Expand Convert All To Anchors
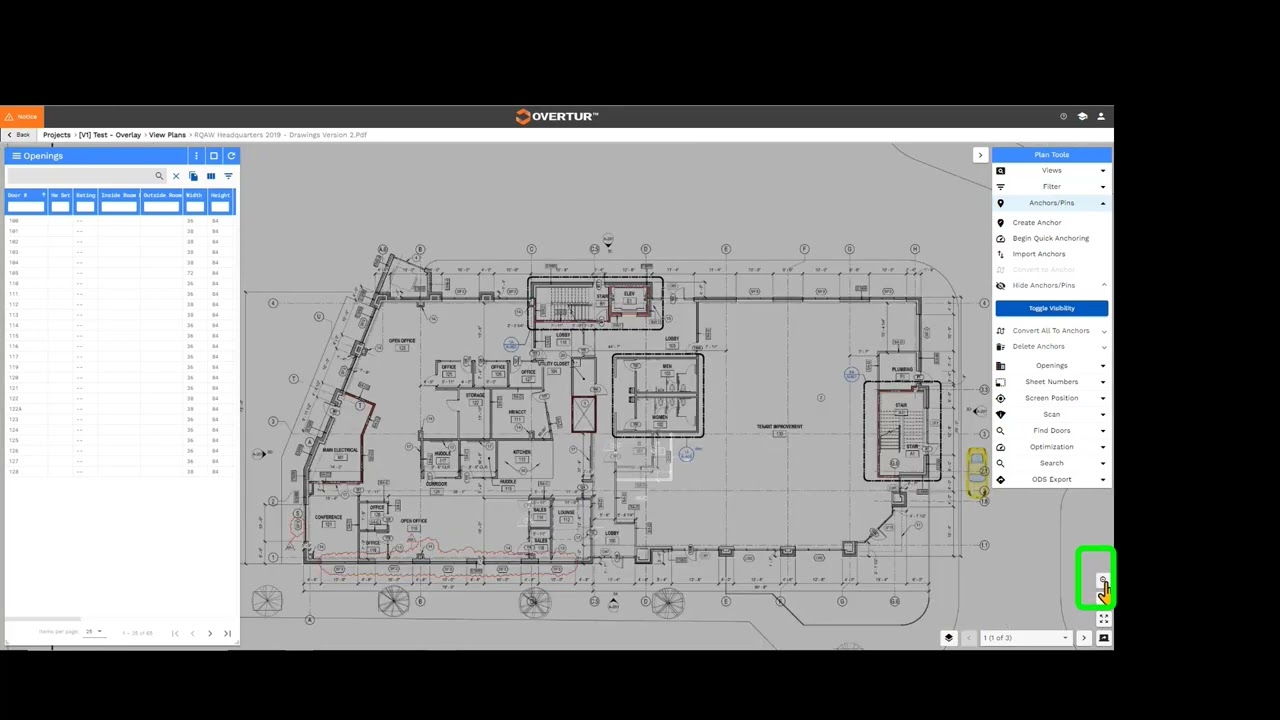The image size is (1280, 720). point(1051,331)
